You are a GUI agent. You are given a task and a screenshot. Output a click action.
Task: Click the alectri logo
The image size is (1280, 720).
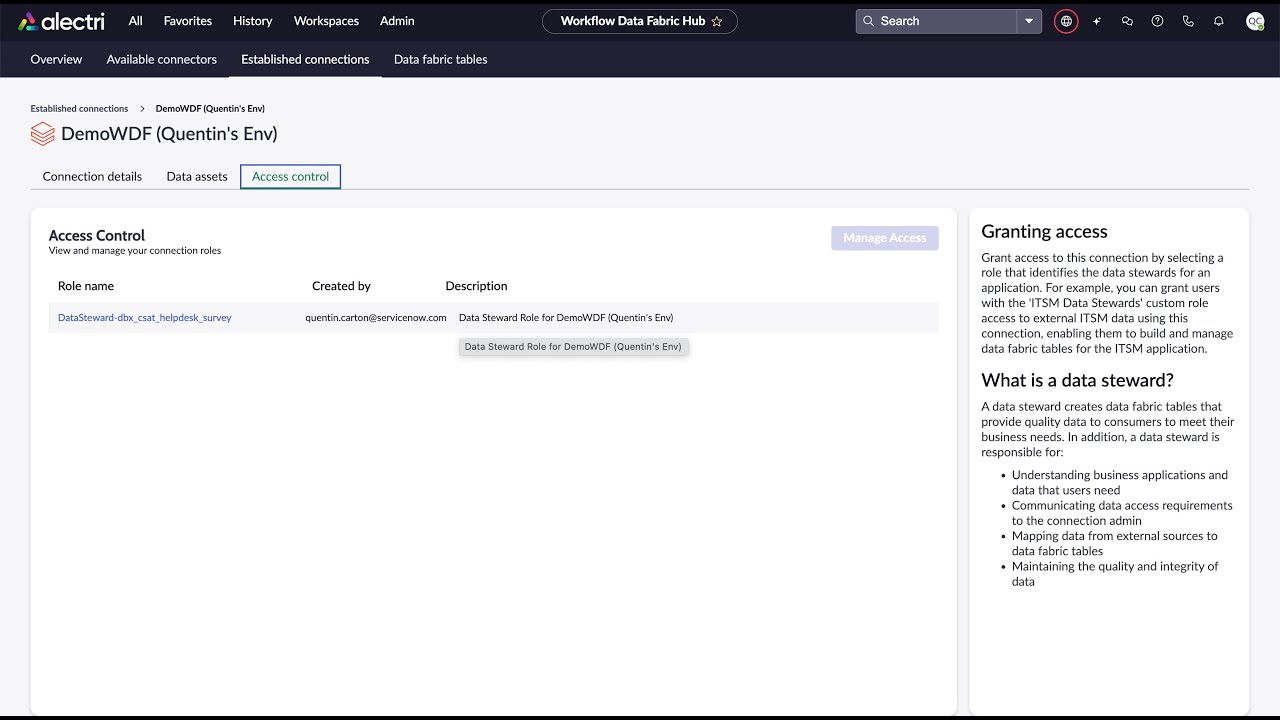61,21
